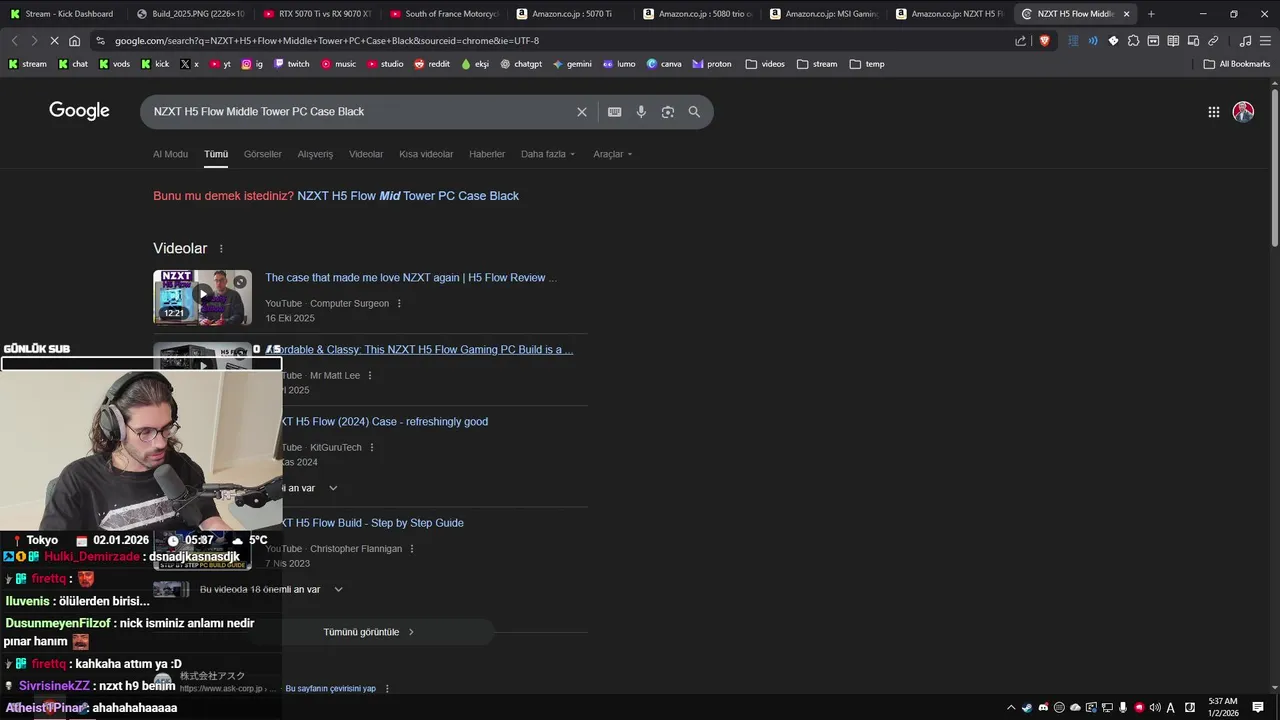Screen dimensions: 1280x720
Task: Select the 'Görseller' search tab
Action: click(263, 154)
